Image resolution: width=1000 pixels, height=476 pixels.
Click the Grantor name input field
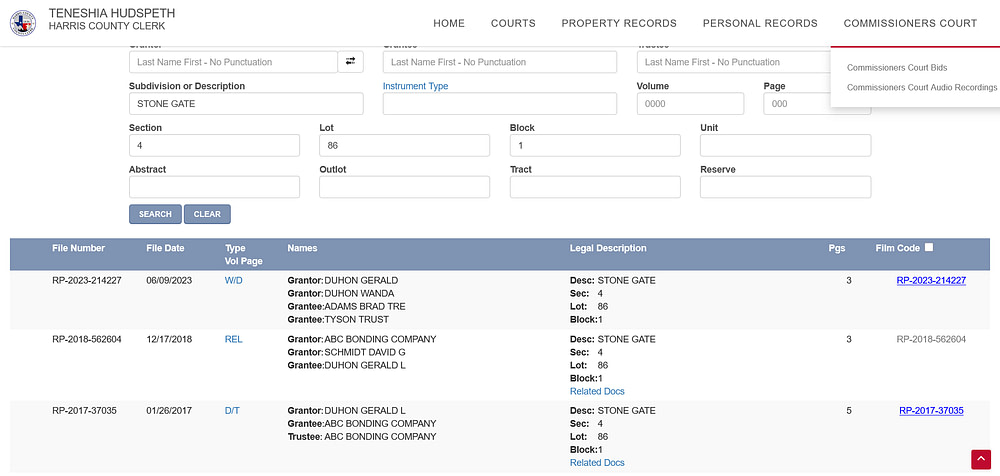tap(233, 62)
